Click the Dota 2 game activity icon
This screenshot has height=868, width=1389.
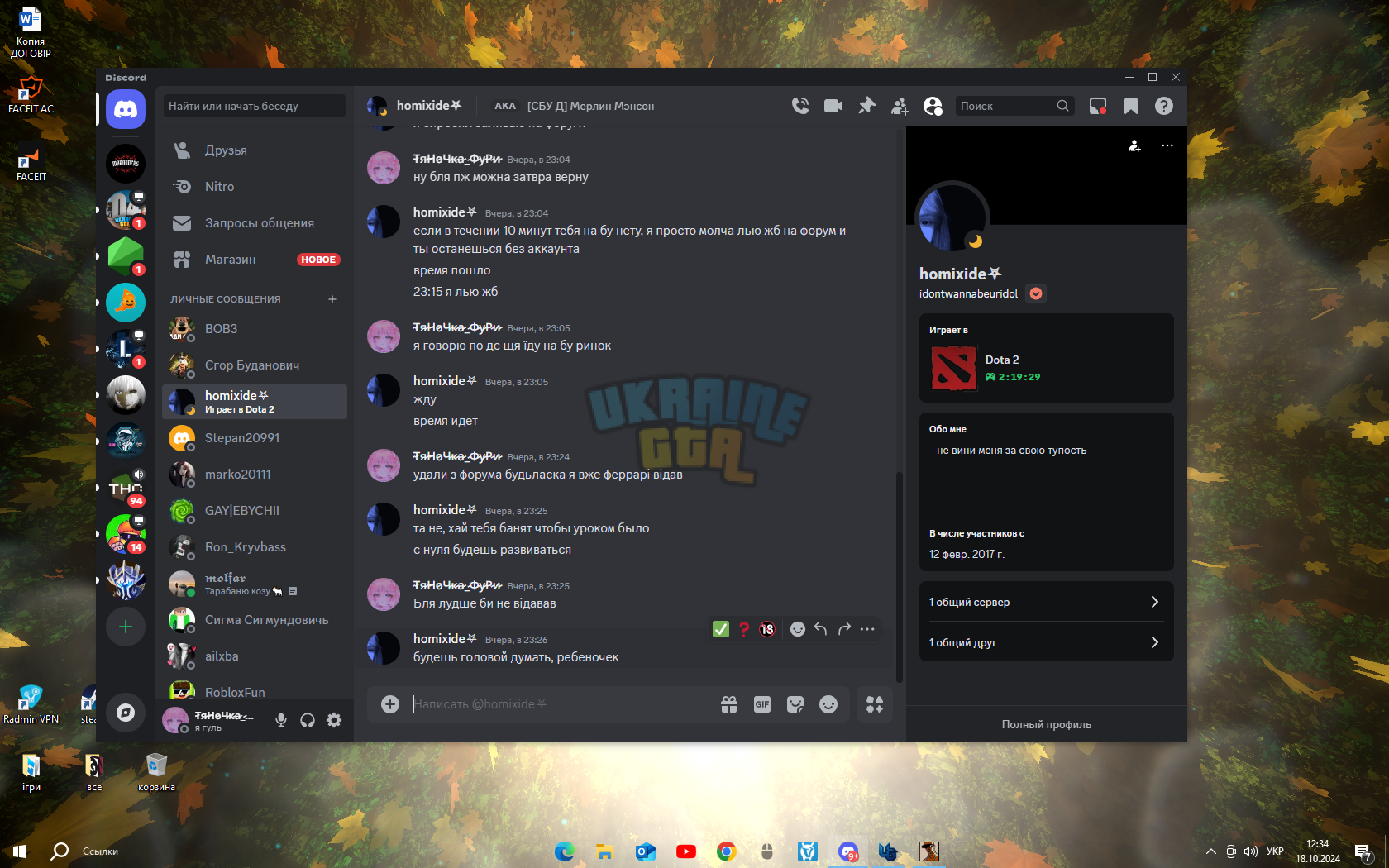[x=952, y=368]
